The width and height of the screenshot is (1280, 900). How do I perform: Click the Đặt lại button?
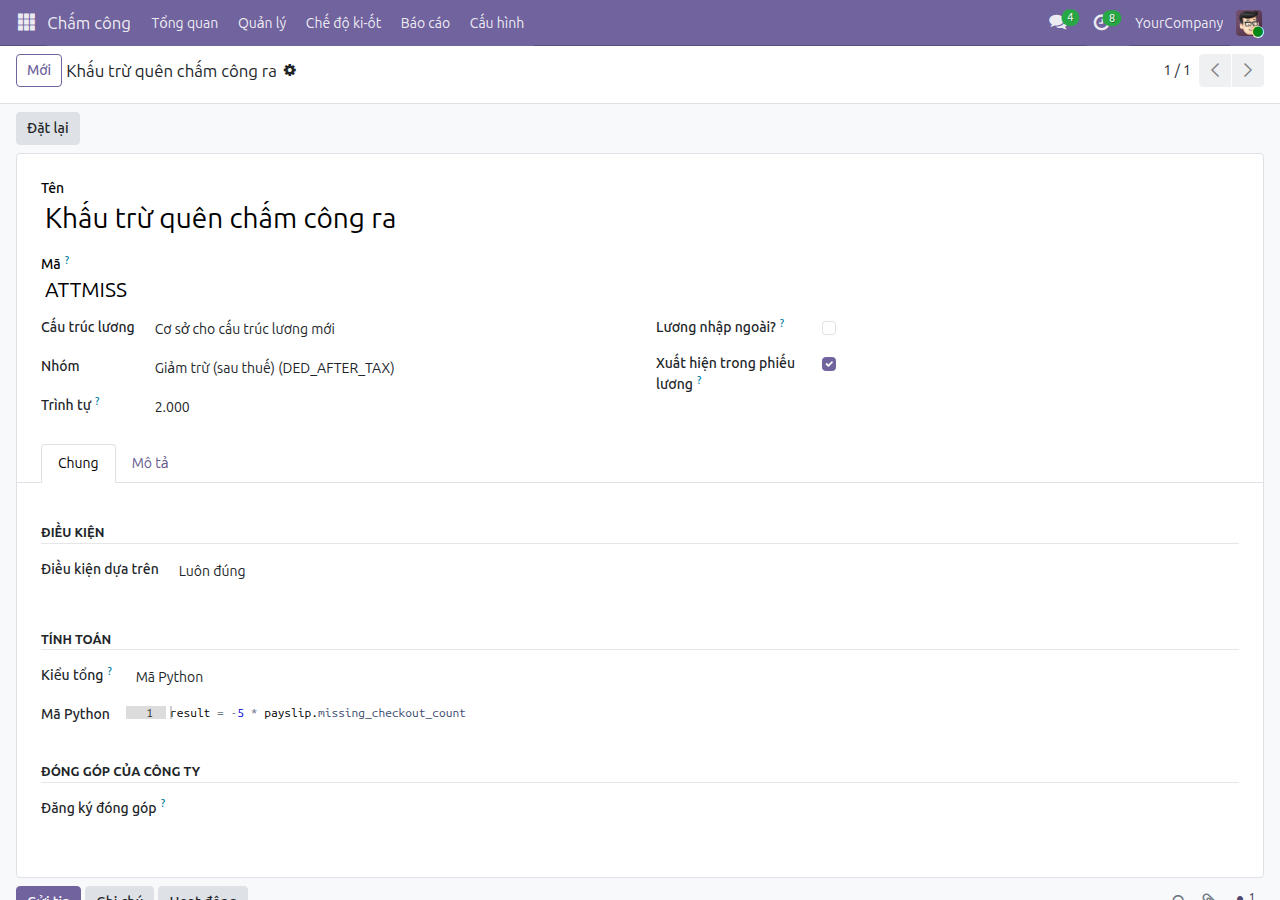point(48,128)
